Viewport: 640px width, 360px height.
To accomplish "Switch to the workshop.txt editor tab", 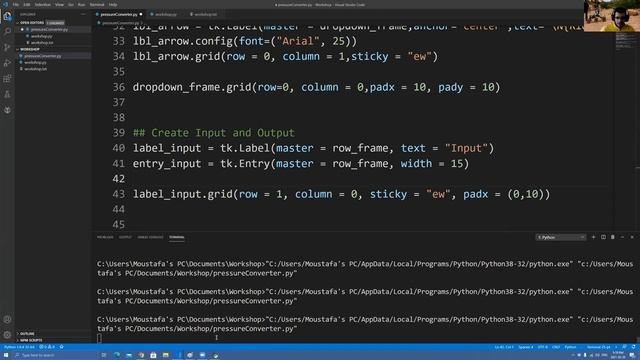I will pos(205,14).
